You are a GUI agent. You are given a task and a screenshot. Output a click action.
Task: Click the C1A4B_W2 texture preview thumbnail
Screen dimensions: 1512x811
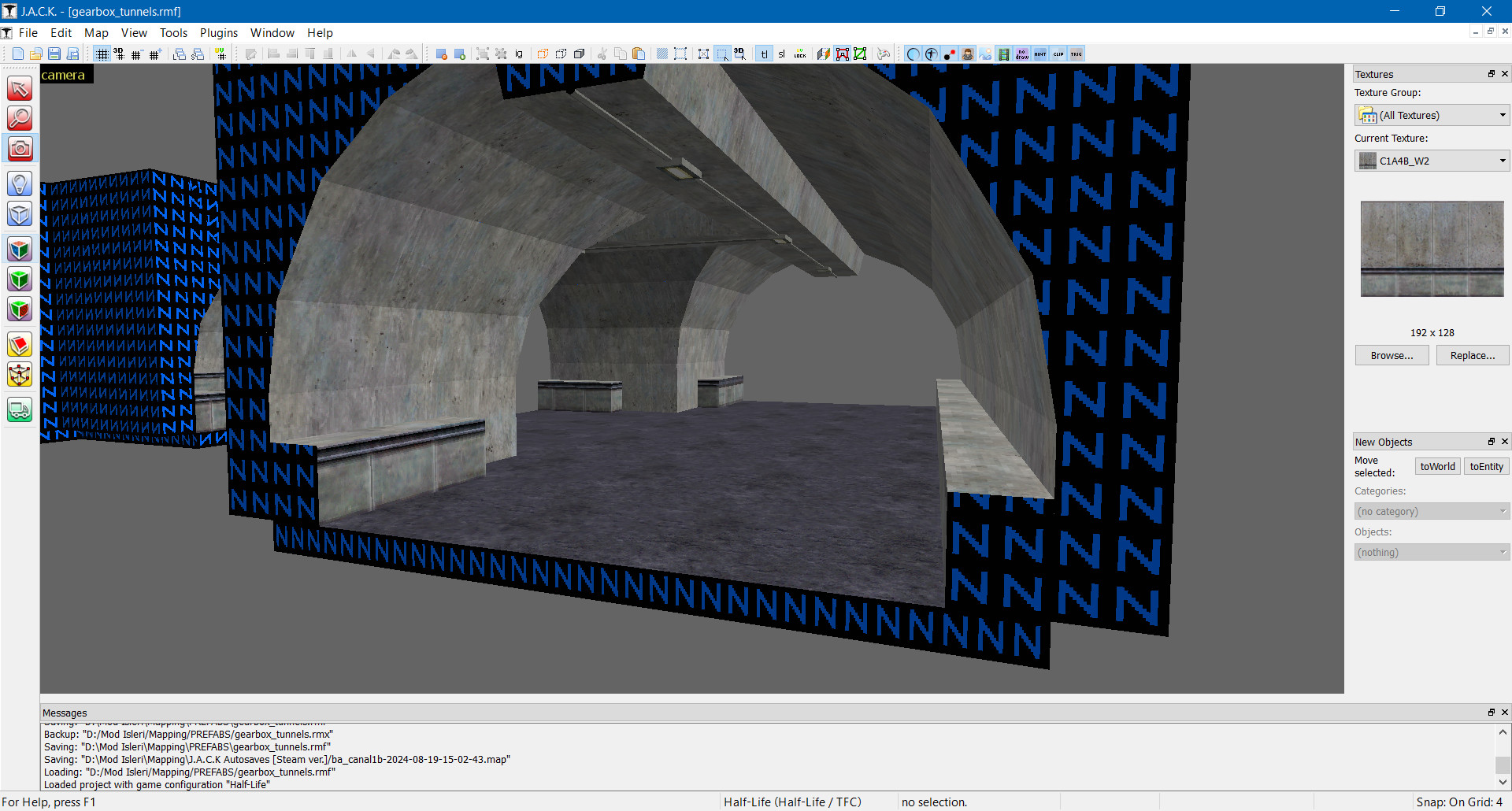coord(1432,249)
